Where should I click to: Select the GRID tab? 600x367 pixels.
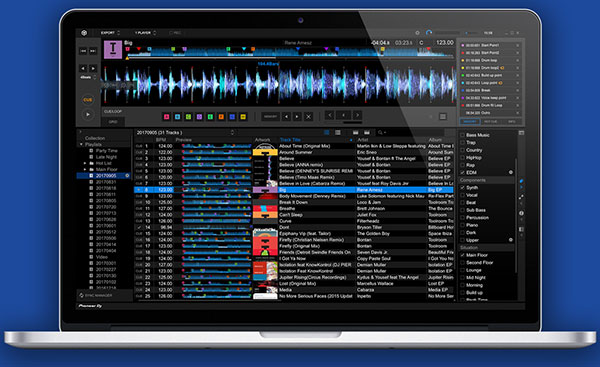[113, 122]
